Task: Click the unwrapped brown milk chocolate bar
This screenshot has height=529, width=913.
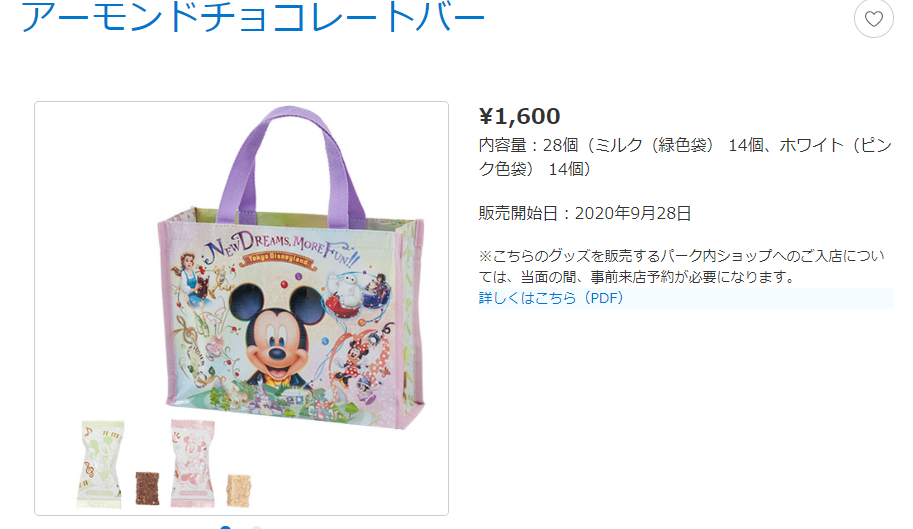Action: pyautogui.click(x=147, y=488)
